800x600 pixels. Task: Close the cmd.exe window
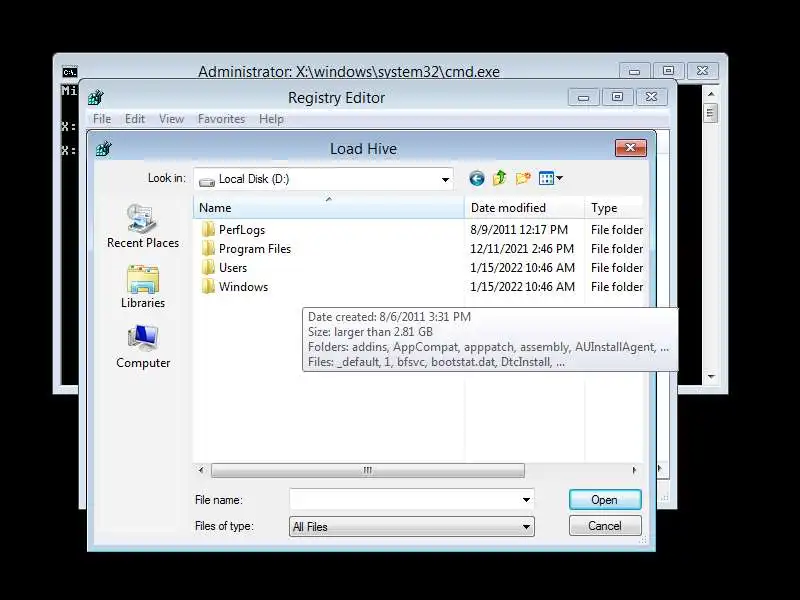click(x=703, y=71)
